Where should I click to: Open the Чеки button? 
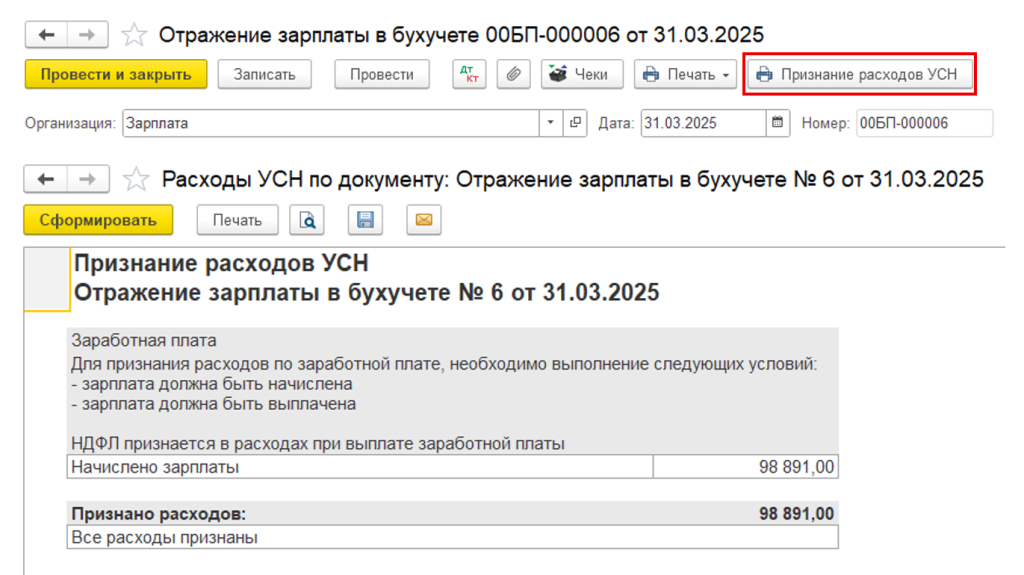582,74
